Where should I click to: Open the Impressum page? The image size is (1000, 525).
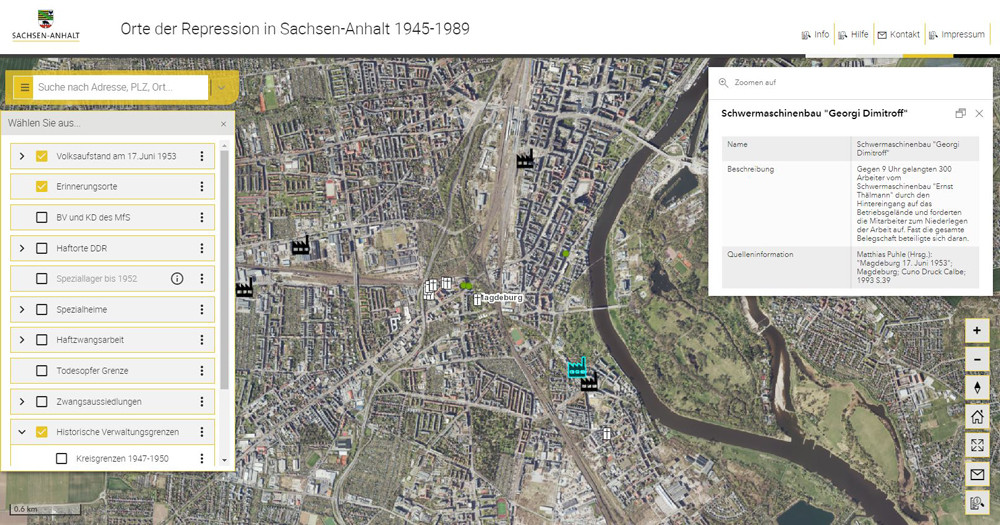[956, 35]
